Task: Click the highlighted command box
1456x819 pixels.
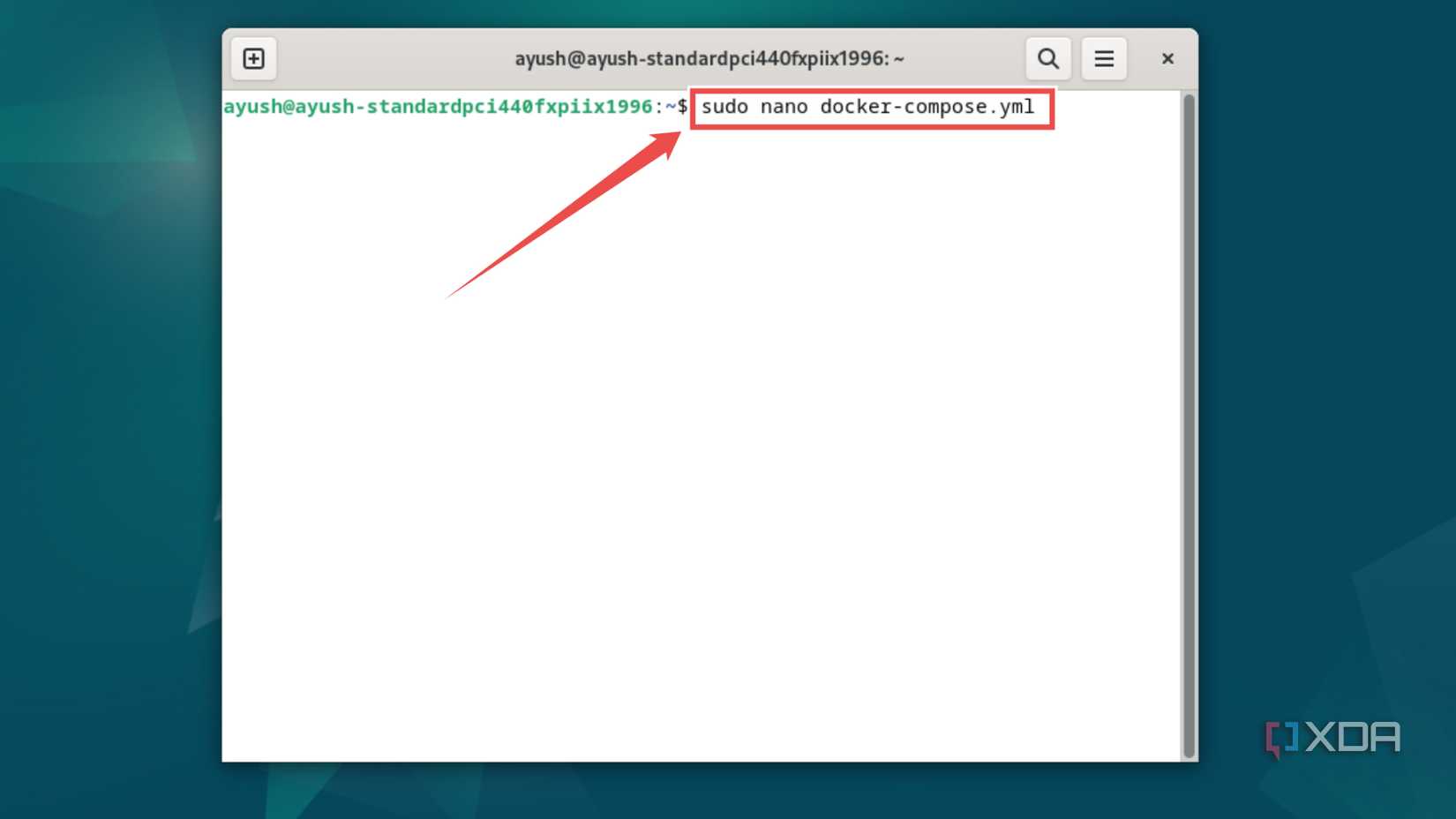Action: pyautogui.click(x=871, y=109)
